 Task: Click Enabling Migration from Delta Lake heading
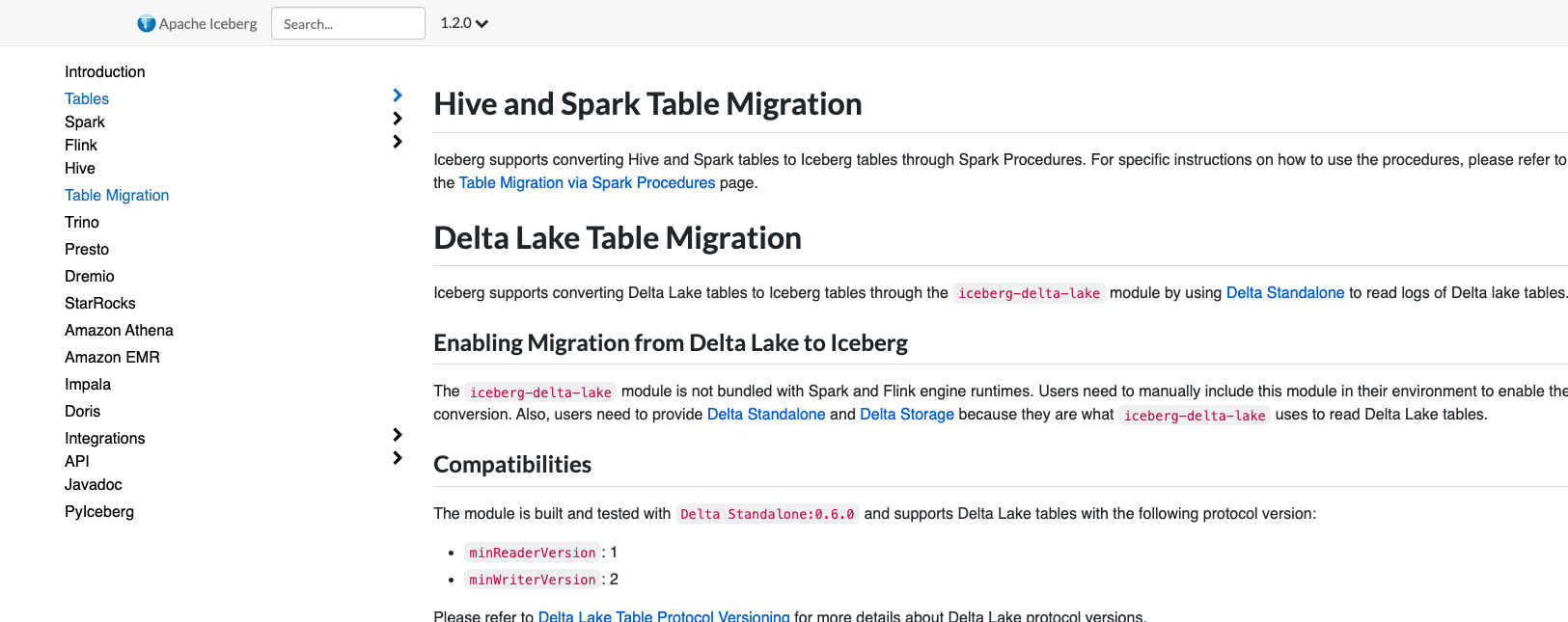pyautogui.click(x=671, y=342)
